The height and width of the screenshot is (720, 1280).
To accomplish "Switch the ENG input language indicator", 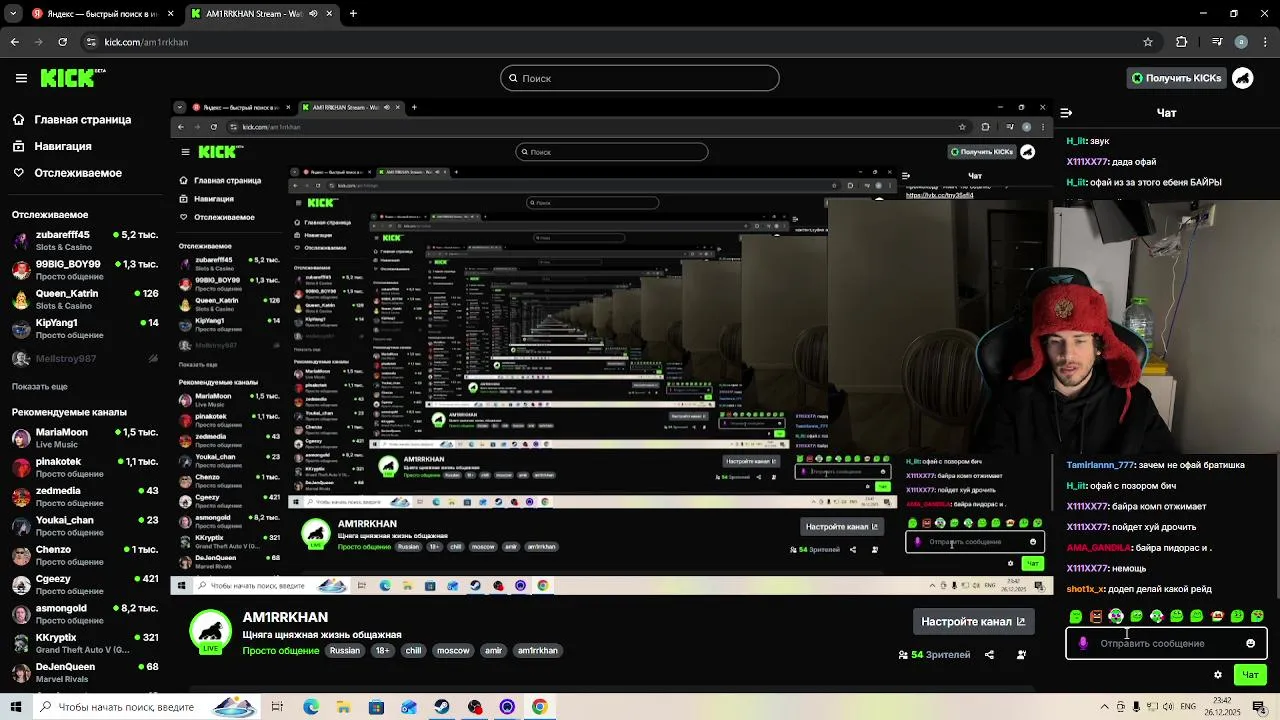I will tap(1188, 707).
